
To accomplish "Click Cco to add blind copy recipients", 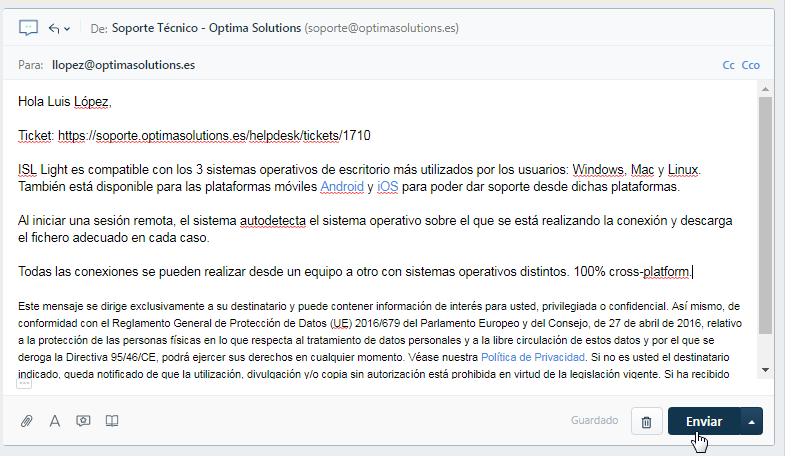I will point(751,65).
